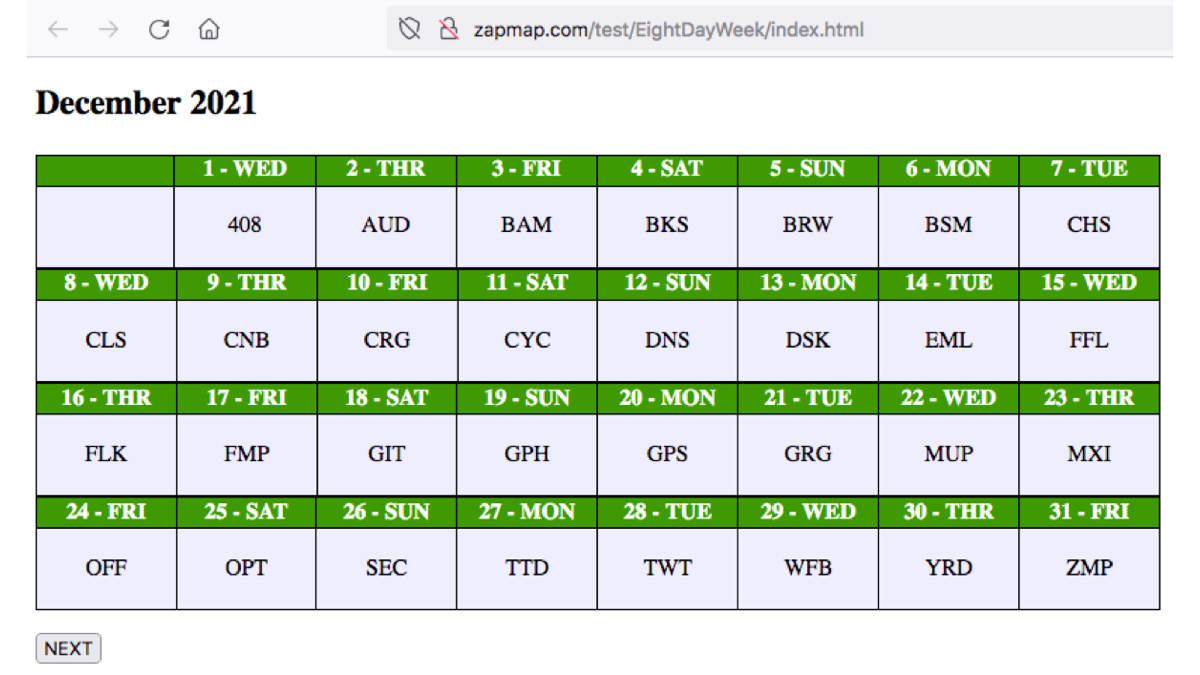Click the BKS cell
1200x675 pixels.
667,226
